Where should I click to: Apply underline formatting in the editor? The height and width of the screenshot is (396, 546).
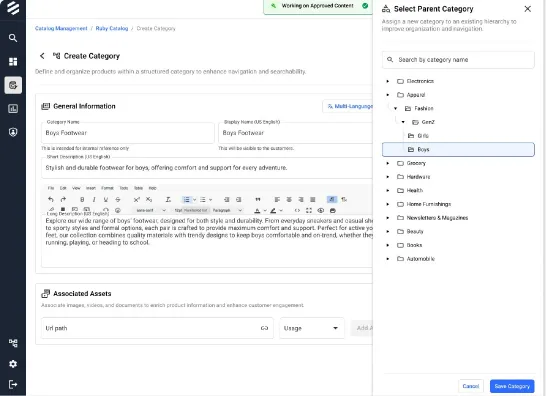click(x=106, y=200)
